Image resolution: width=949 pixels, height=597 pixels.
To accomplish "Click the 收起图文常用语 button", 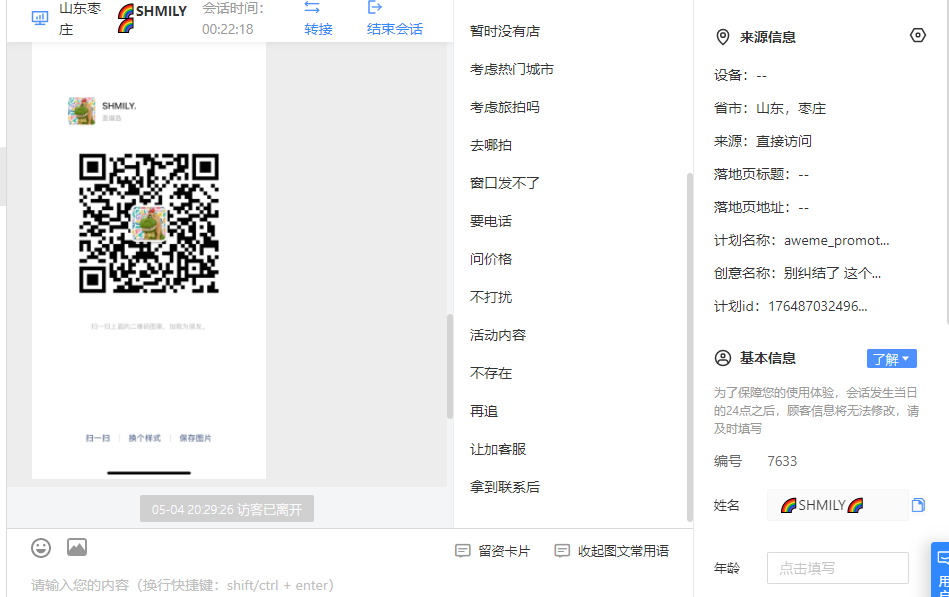I will pos(612,551).
